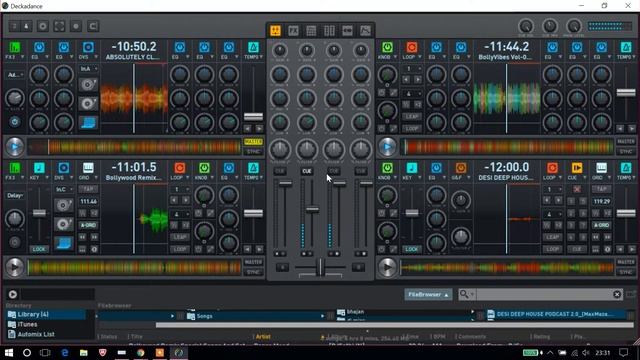640x360 pixels.
Task: Click the search magnifier icon in browser bar
Action: pos(464,294)
